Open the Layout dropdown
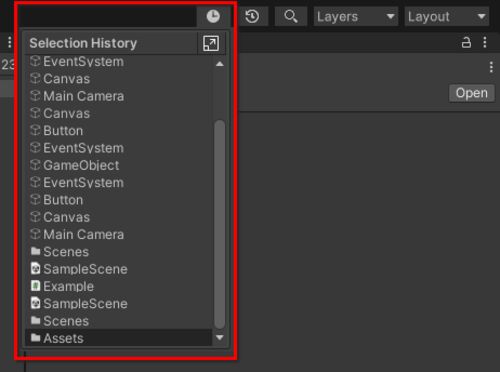The image size is (500, 372). 447,16
